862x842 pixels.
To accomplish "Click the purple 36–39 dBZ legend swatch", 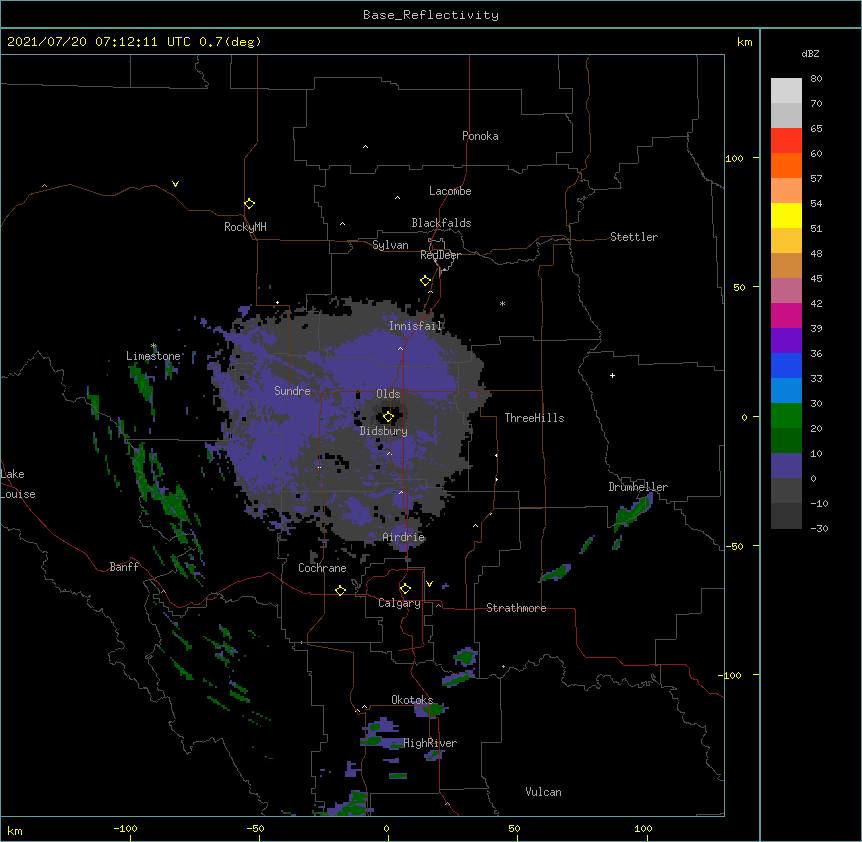I will click(786, 341).
